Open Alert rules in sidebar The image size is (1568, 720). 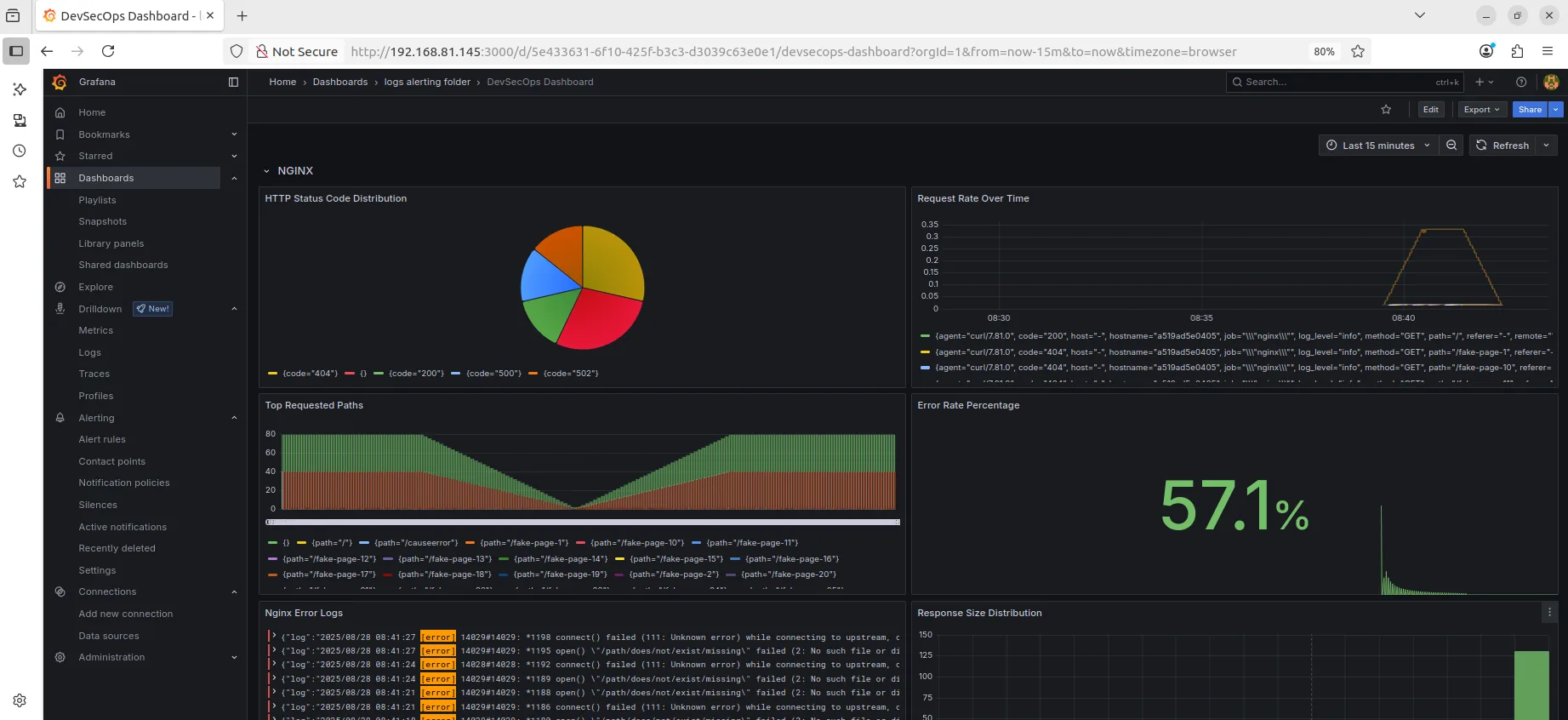[102, 439]
